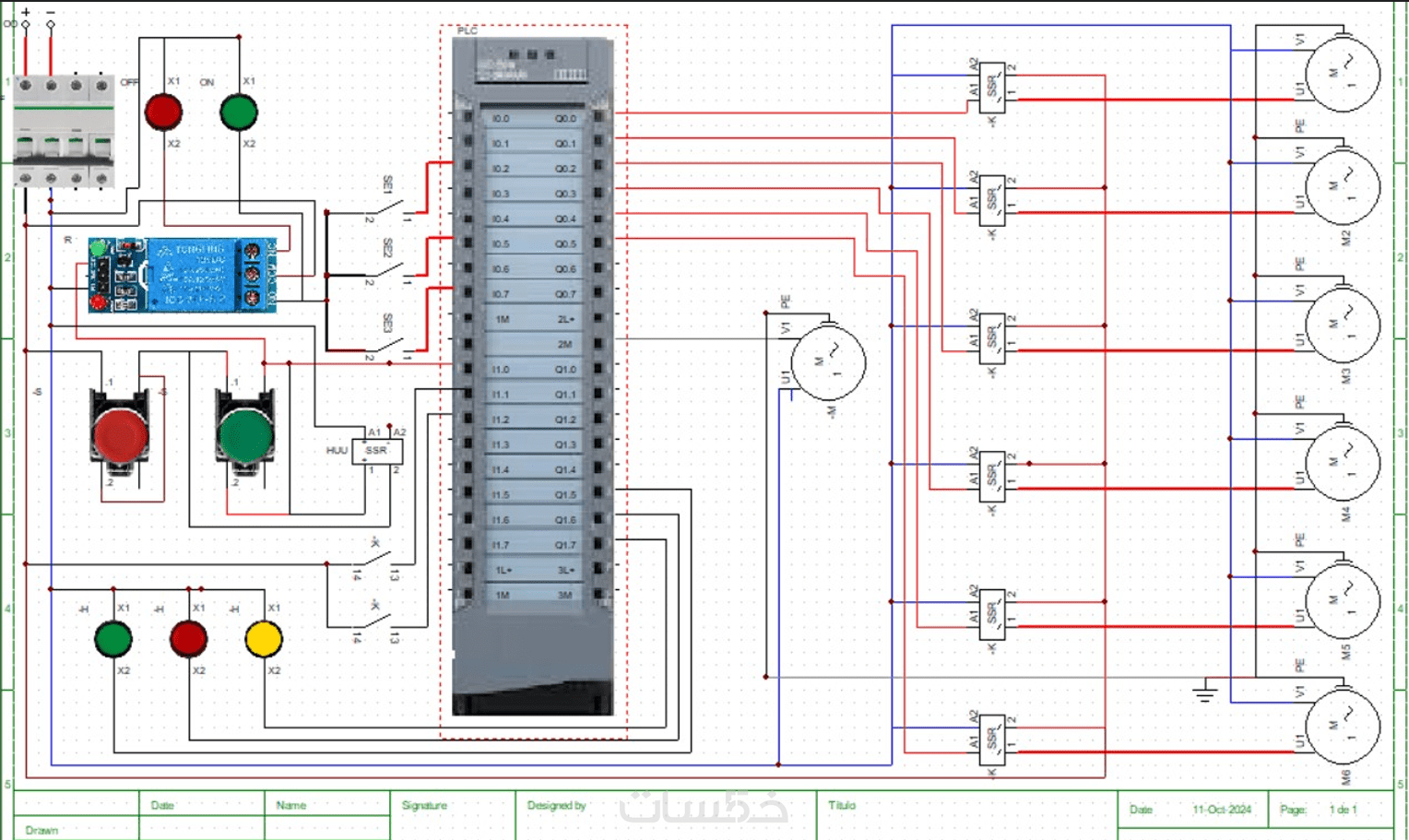This screenshot has height=840, width=1409.
Task: Click the green ON indicator lamp
Action: click(x=239, y=112)
